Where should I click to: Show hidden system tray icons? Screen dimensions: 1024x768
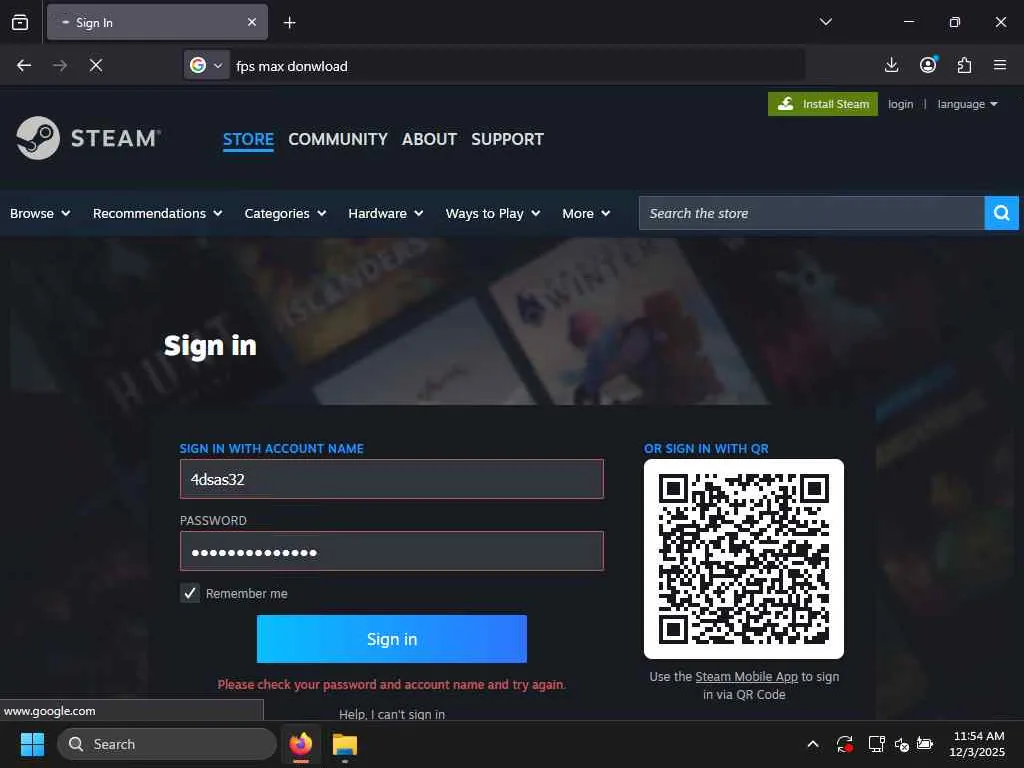[813, 744]
